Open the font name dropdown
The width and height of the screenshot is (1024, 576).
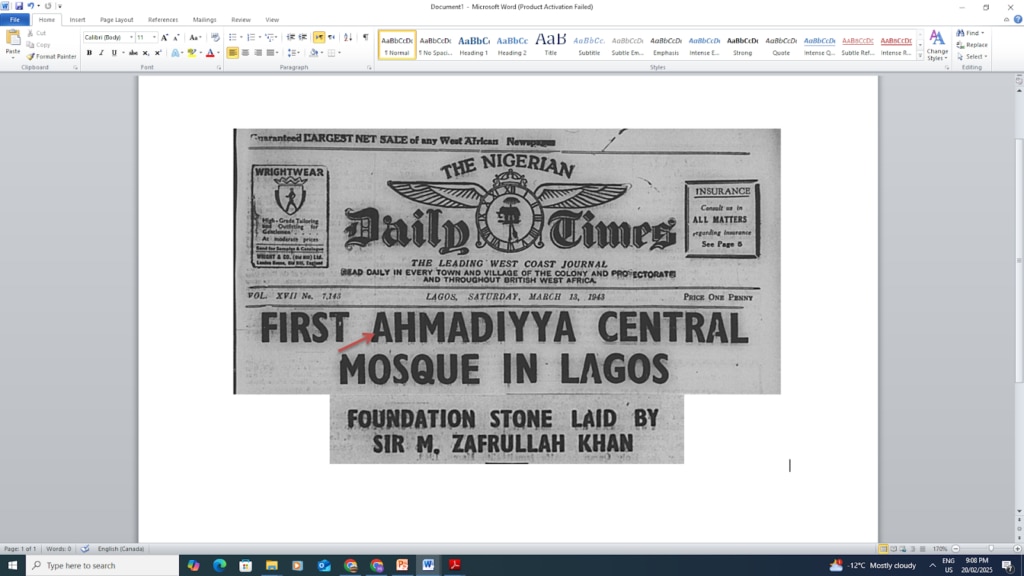pos(131,37)
